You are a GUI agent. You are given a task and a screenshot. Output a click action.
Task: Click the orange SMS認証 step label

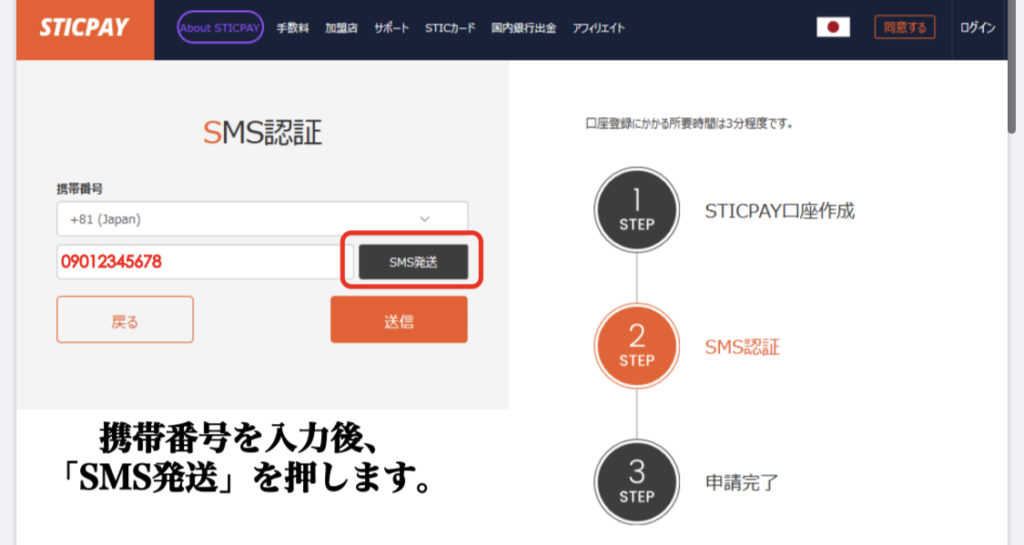pos(742,347)
